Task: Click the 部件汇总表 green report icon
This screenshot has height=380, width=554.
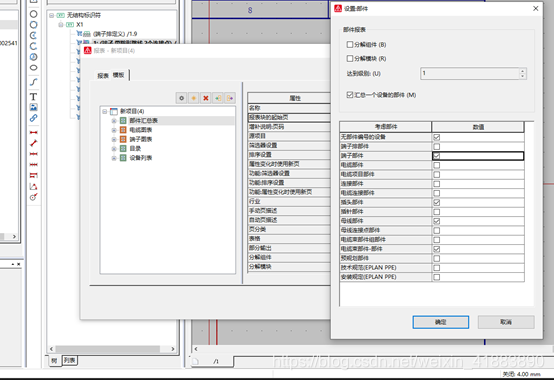Action: point(123,120)
